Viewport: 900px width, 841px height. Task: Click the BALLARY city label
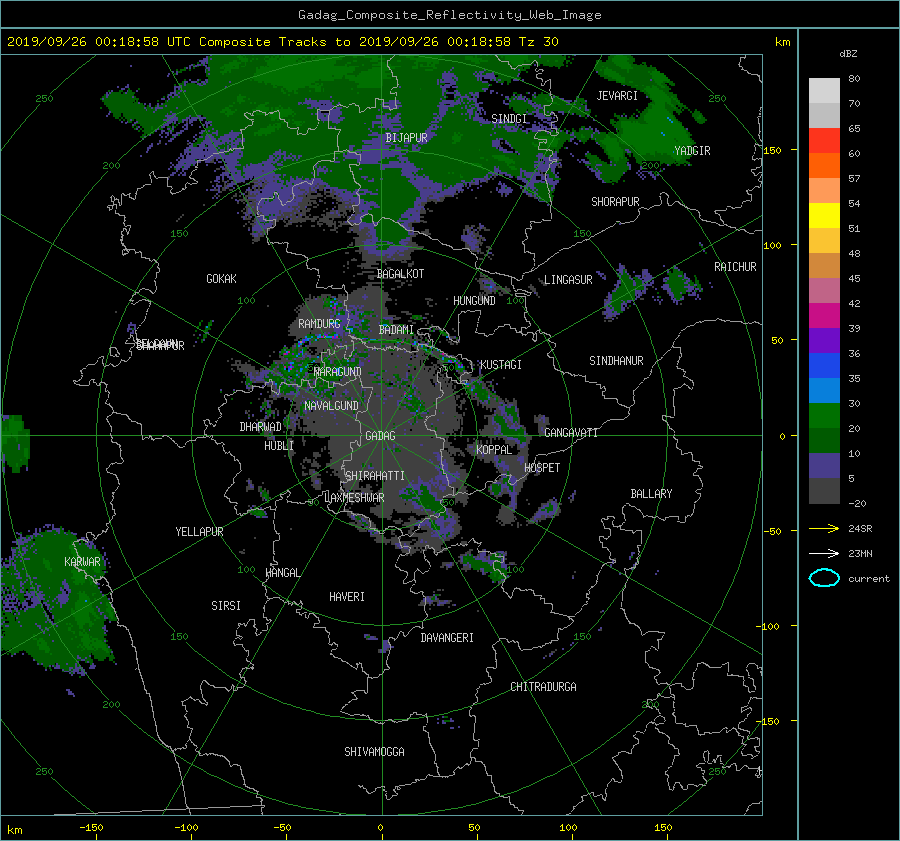pyautogui.click(x=651, y=494)
